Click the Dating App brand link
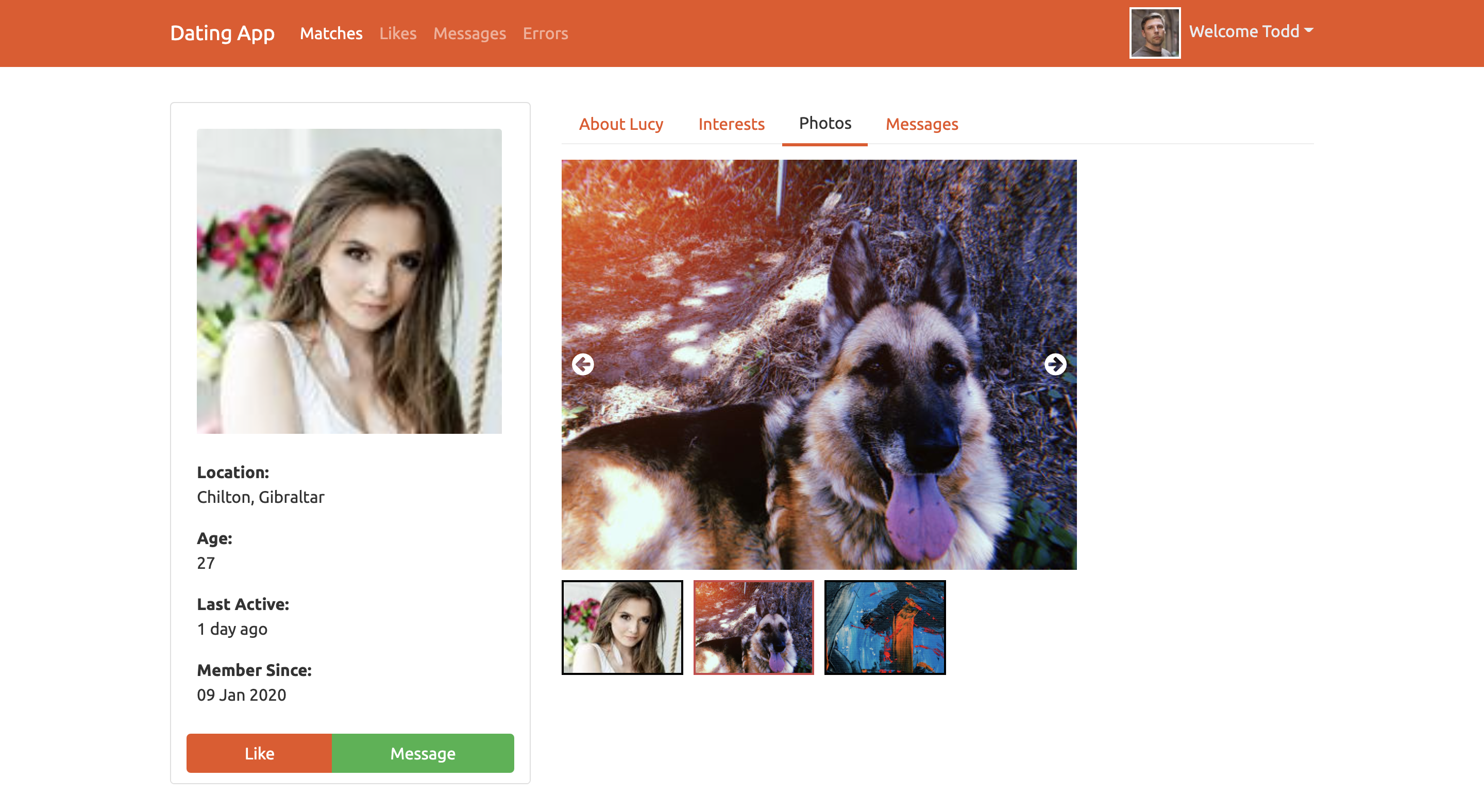 tap(223, 33)
